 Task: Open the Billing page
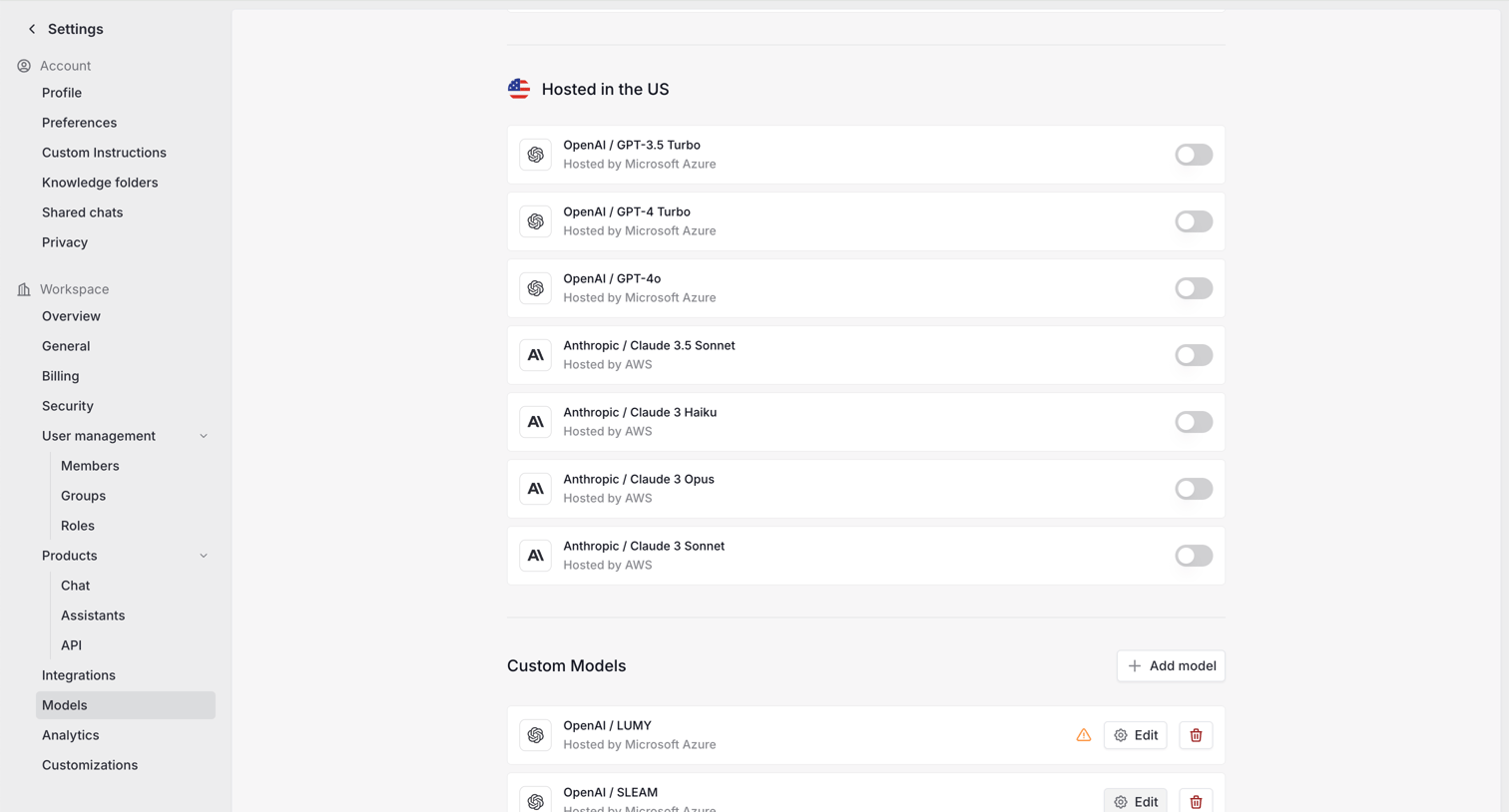click(60, 376)
